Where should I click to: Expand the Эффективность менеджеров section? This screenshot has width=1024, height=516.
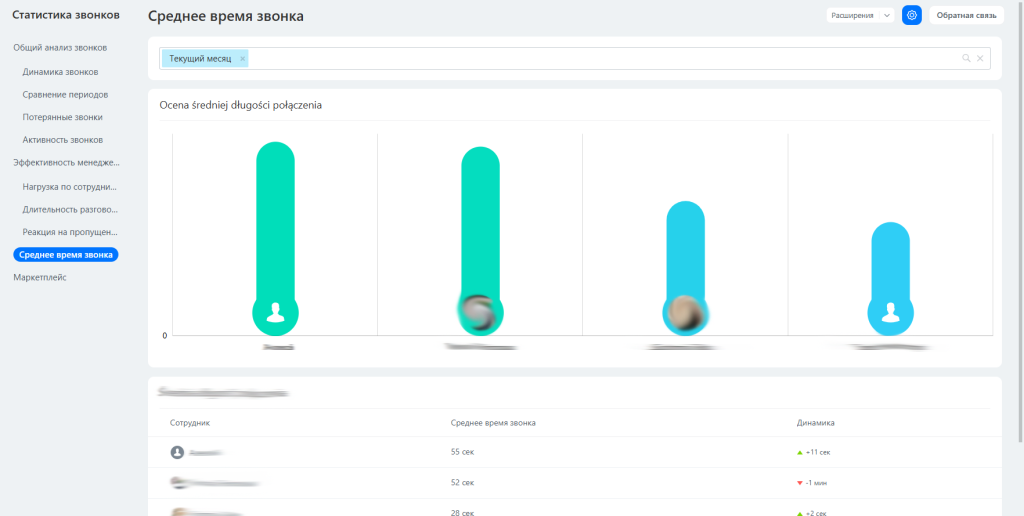(x=66, y=162)
